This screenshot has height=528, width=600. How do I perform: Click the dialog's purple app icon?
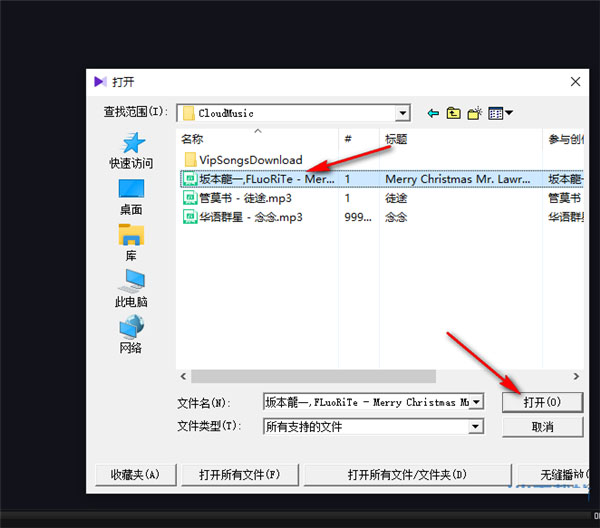(x=100, y=81)
